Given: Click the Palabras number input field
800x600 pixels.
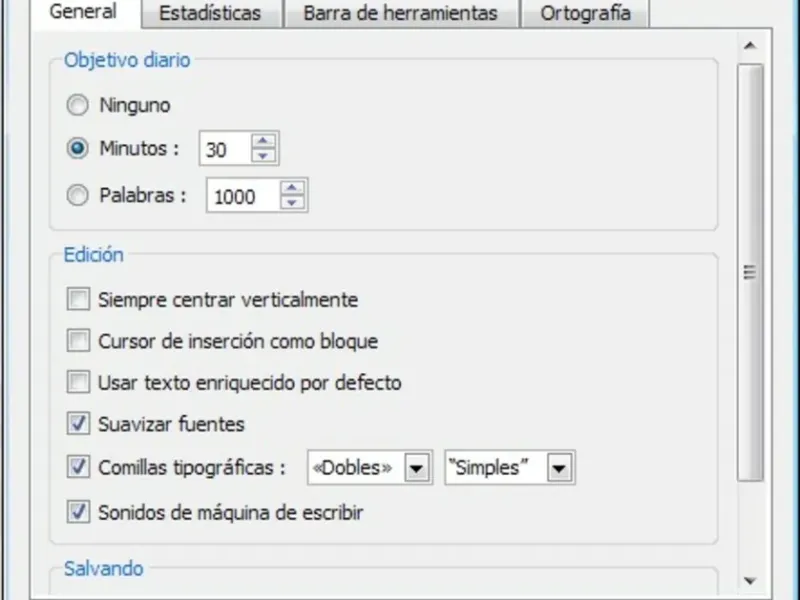Looking at the screenshot, I should point(242,196).
